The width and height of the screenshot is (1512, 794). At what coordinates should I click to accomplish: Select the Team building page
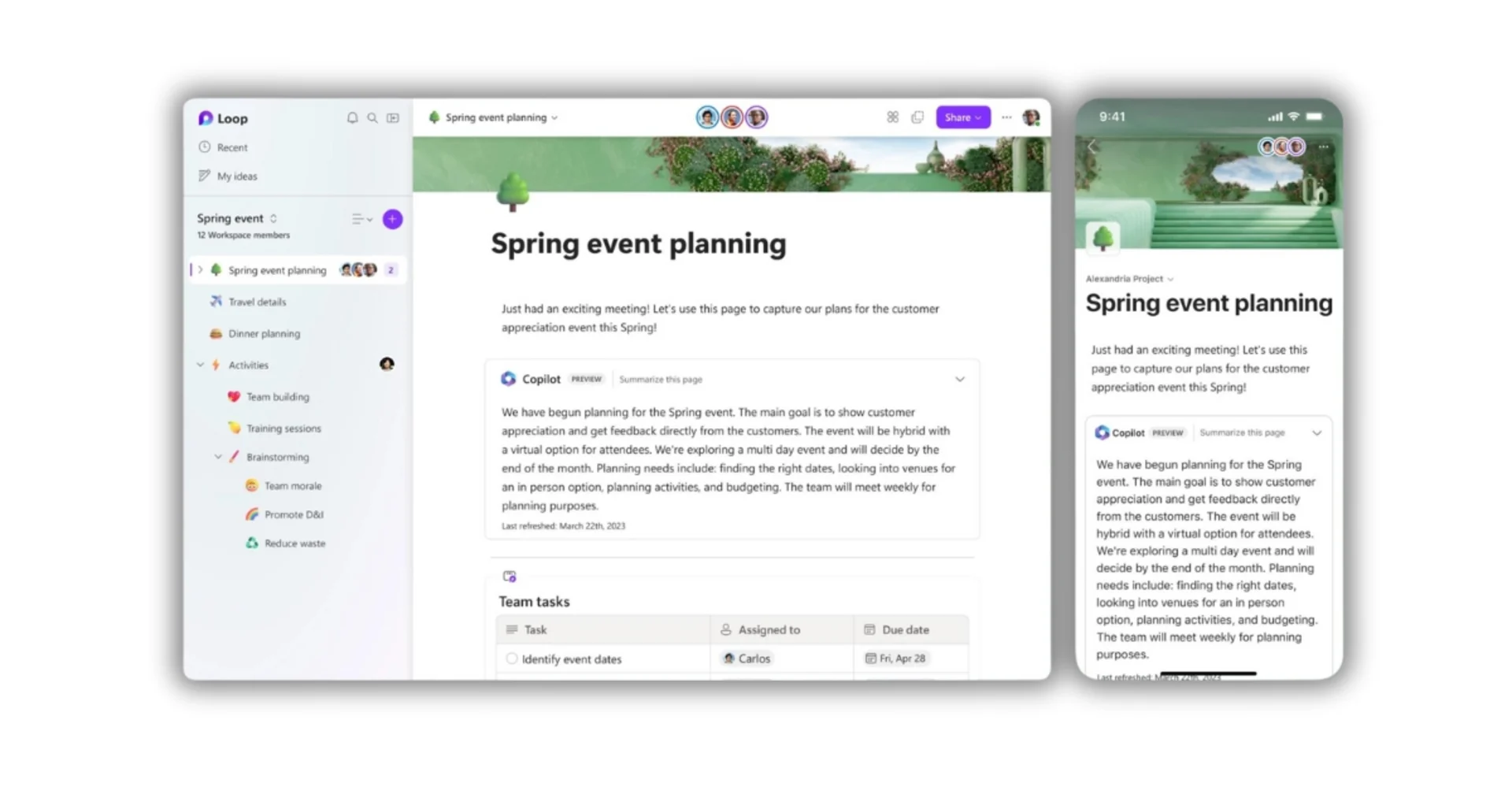[x=277, y=396]
